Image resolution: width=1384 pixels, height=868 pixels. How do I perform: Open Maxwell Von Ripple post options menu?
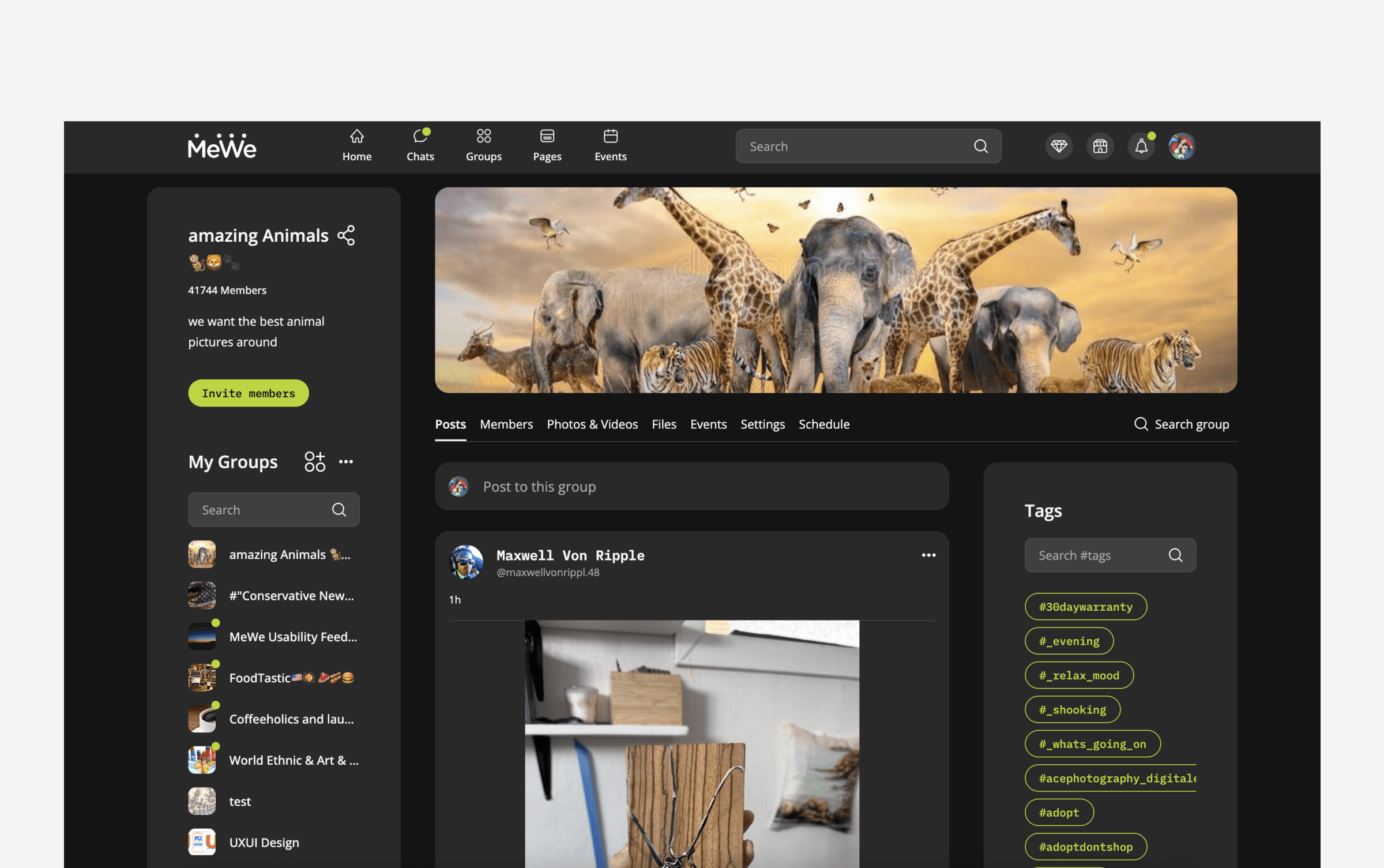pos(928,555)
